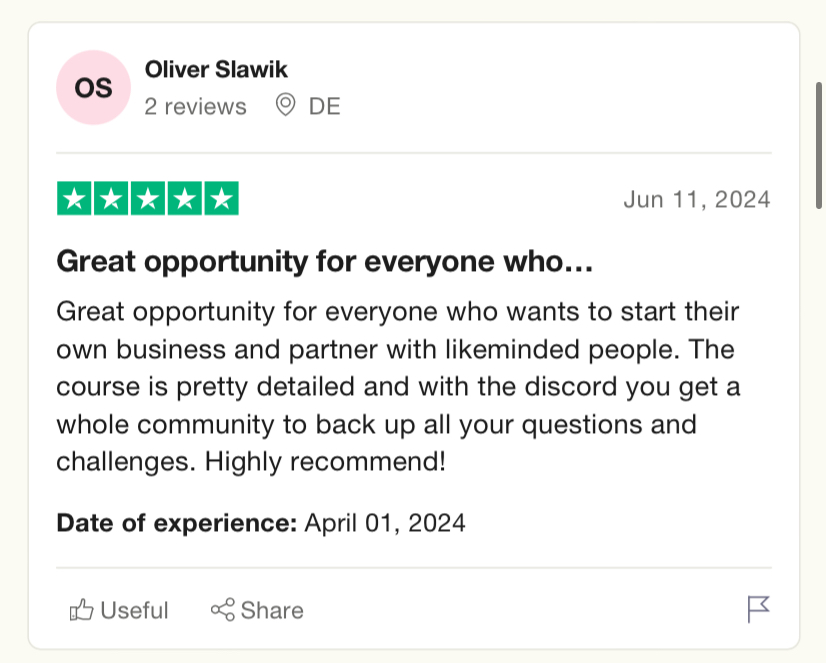Click the second green rating star
Screen dimensions: 828x663
tap(111, 198)
